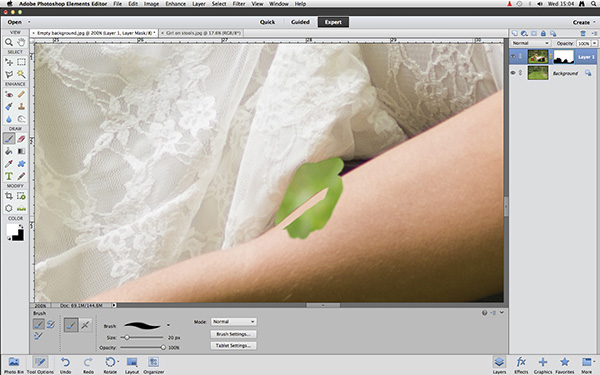Viewport: 600px width, 375px height.
Task: Switch to Quick edit mode
Action: tap(267, 22)
